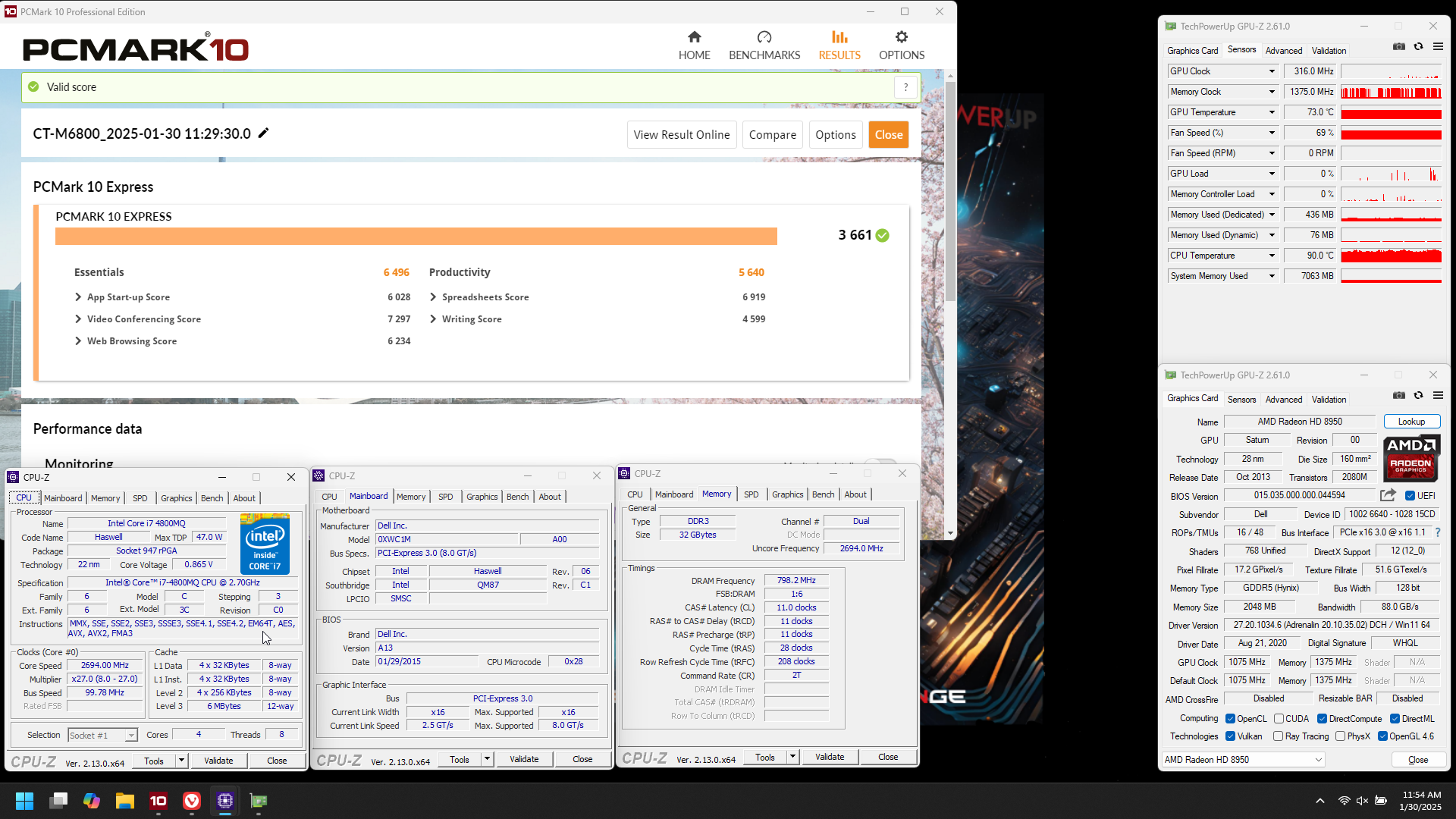Toggle PhysX checkbox in GPU-Z

pyautogui.click(x=1341, y=736)
